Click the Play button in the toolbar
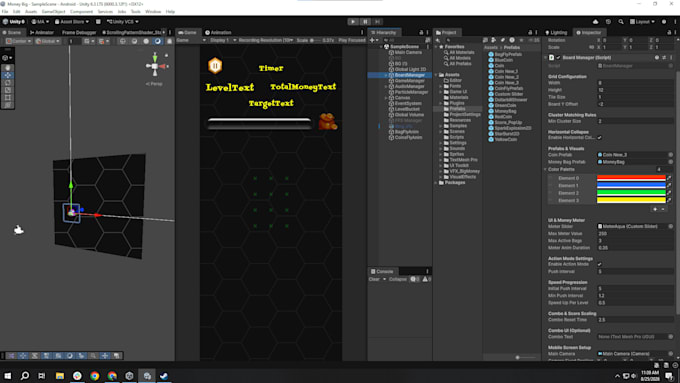The width and height of the screenshot is (680, 383). pos(353,22)
